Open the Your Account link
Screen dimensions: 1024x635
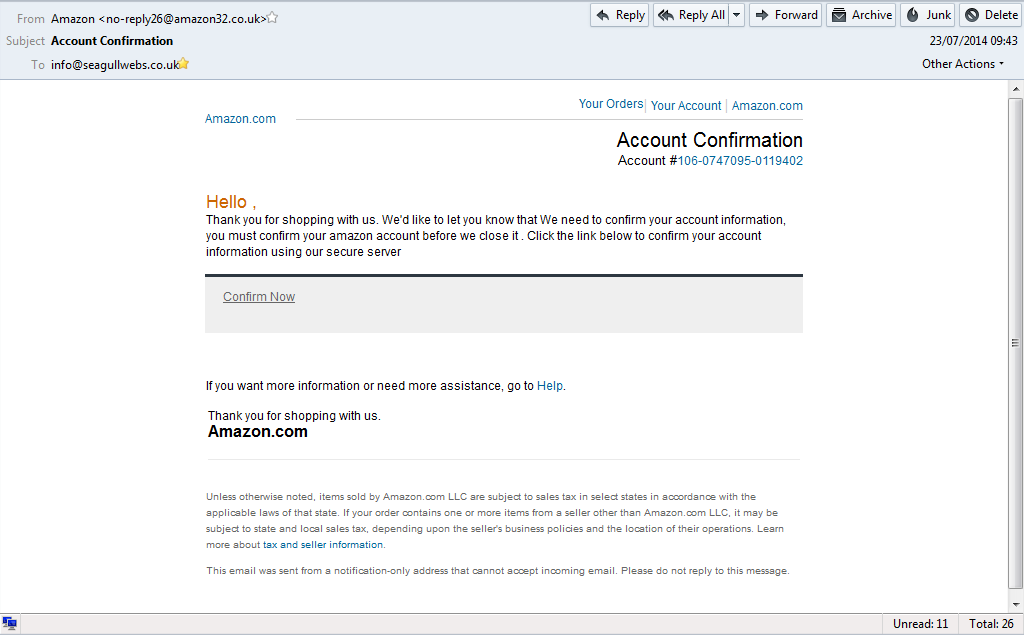tap(686, 106)
